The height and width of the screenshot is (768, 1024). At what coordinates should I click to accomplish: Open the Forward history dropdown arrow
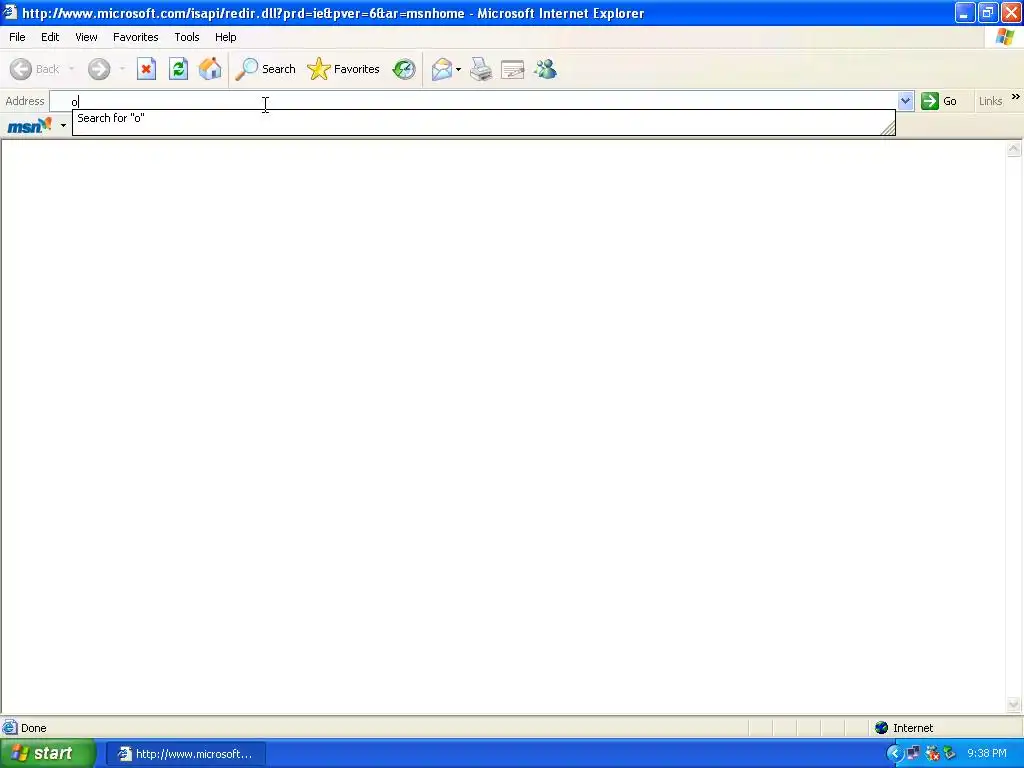pos(122,69)
